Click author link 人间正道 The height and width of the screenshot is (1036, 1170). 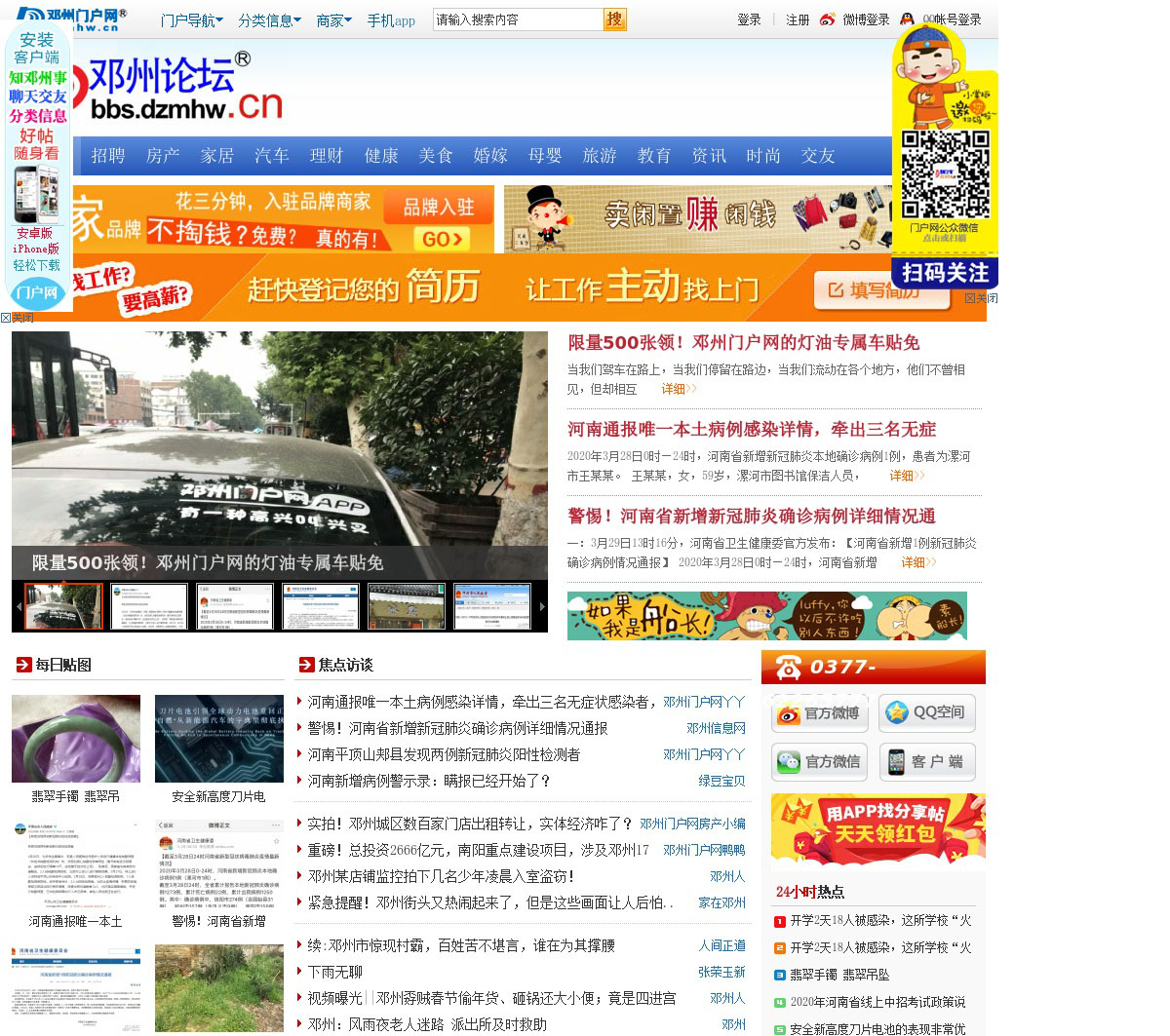[721, 945]
